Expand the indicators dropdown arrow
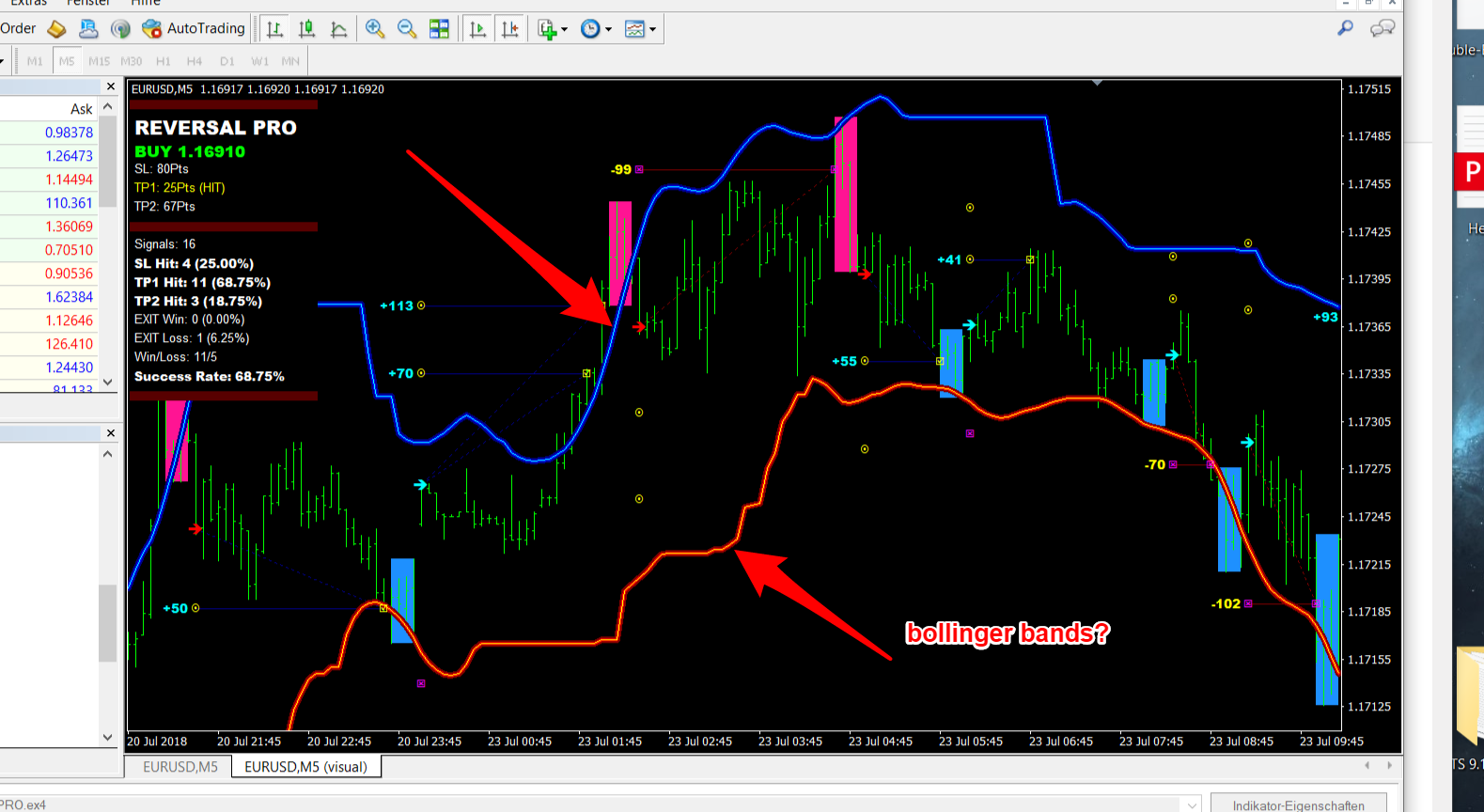Screen dimensions: 1484x812 point(564,29)
